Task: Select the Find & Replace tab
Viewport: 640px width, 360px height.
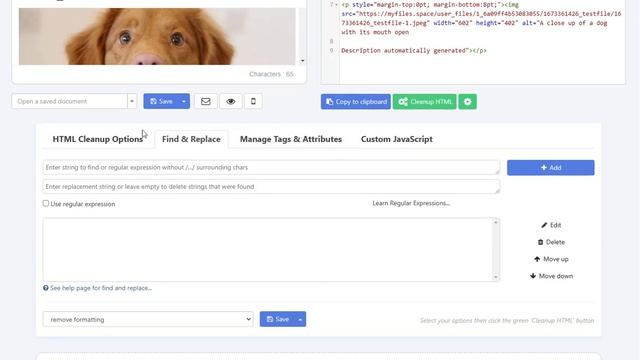Action: tap(191, 139)
